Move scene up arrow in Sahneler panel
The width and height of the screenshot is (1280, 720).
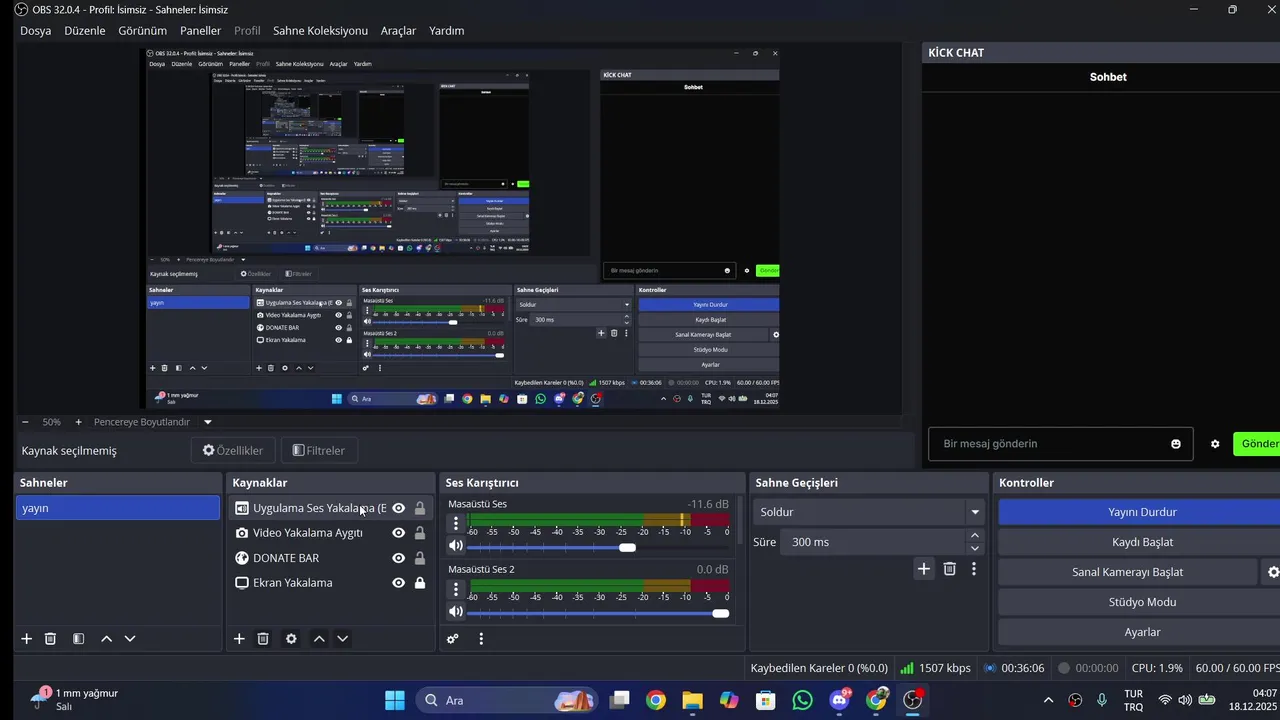point(106,639)
